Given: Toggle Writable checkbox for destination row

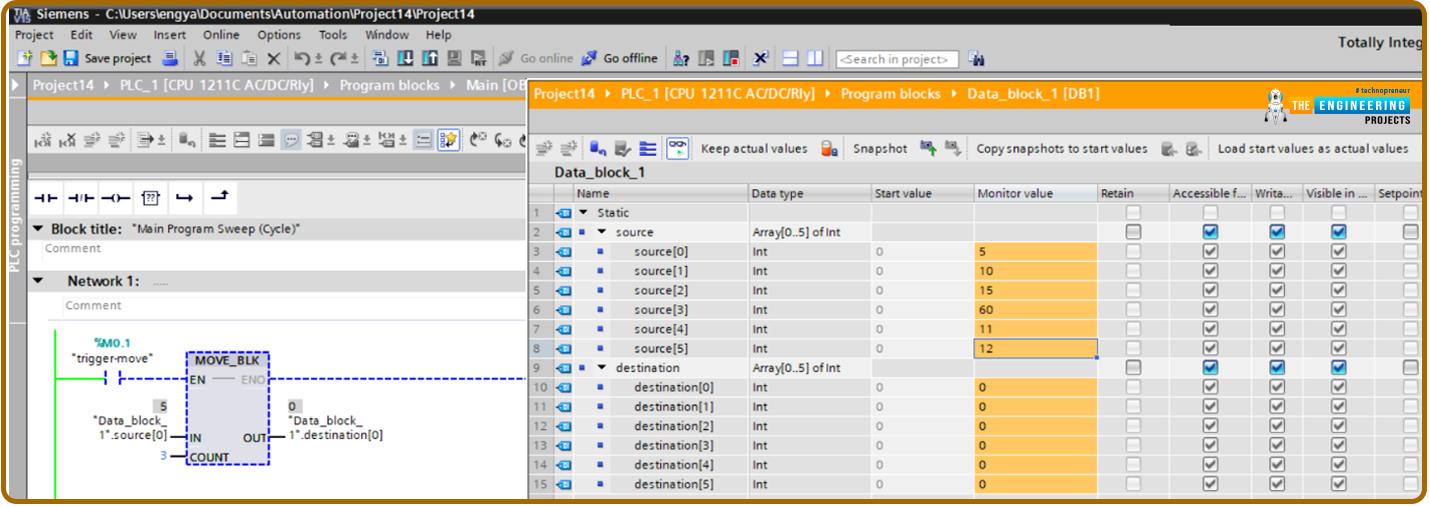Looking at the screenshot, I should pyautogui.click(x=1276, y=368).
